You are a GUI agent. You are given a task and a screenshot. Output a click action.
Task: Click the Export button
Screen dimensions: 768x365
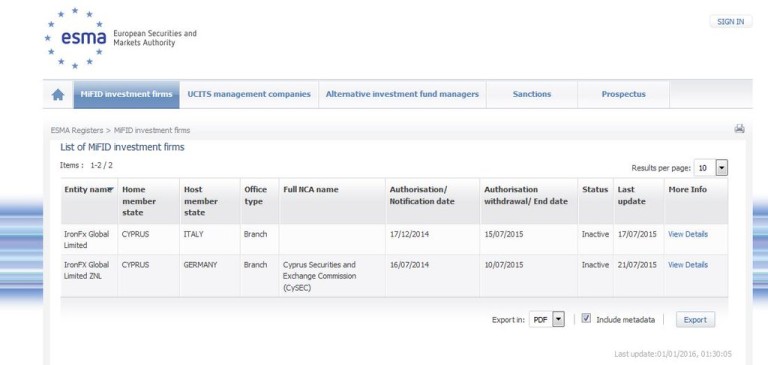pyautogui.click(x=695, y=320)
